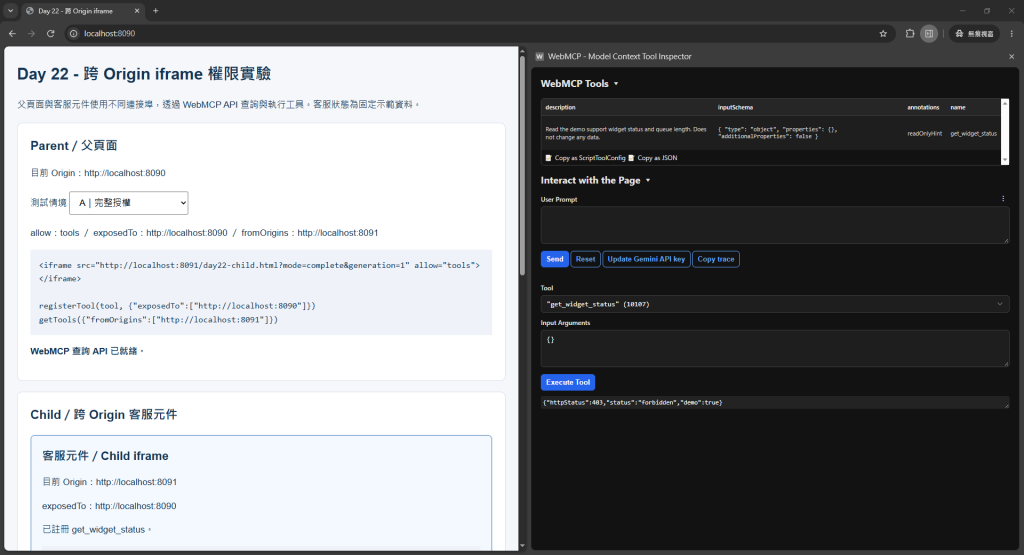Click the Update Gemini API key button
Screen dimensions: 1024x555
click(646, 259)
